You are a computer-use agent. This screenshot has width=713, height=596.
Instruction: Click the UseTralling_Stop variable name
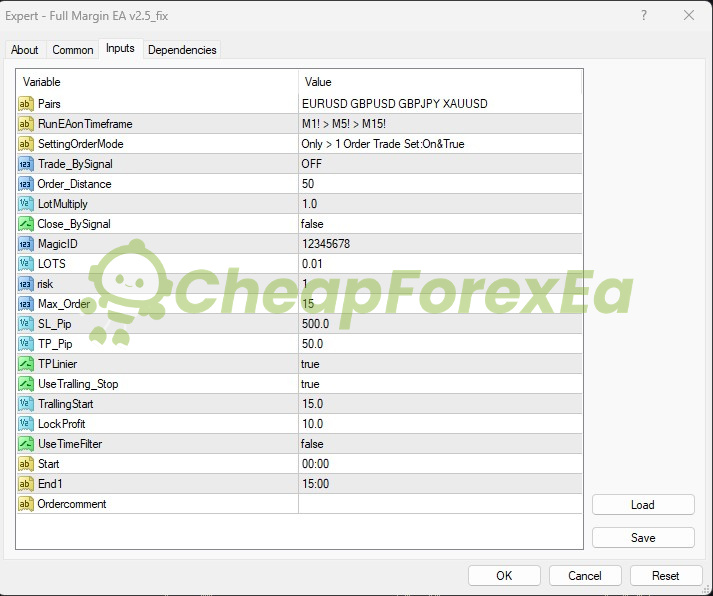coord(78,384)
